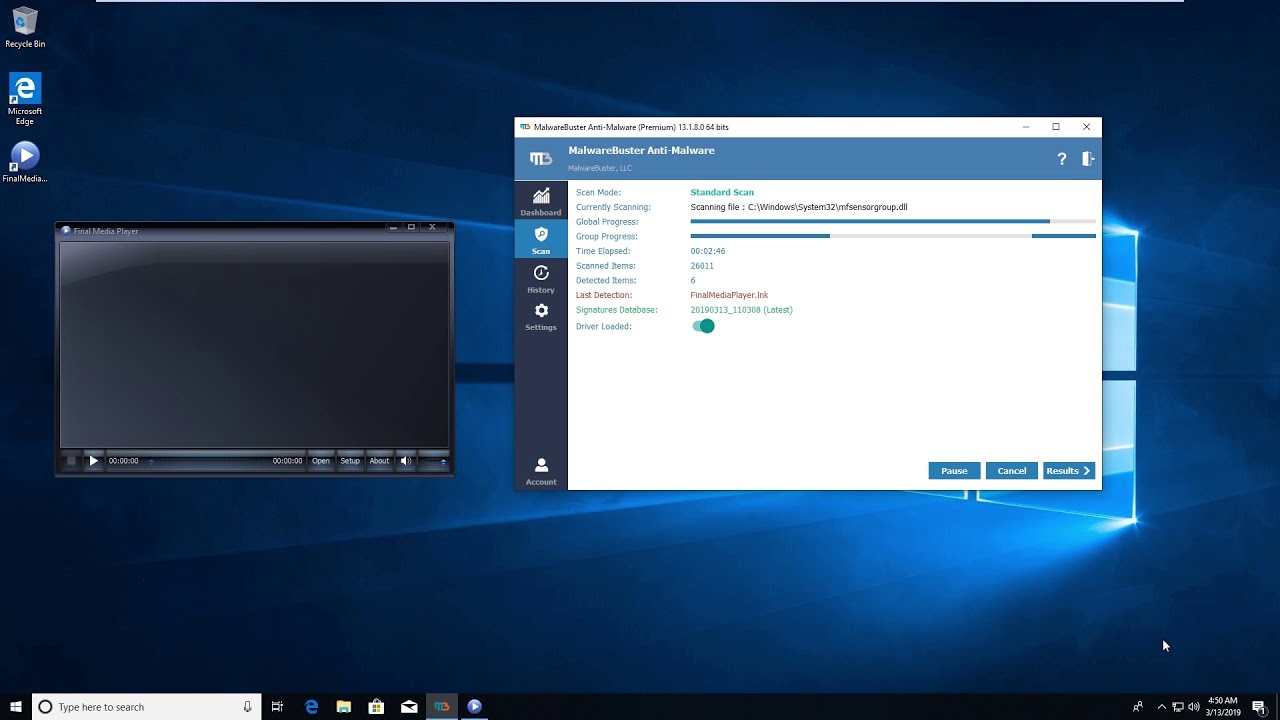Cancel the running scan
1280x720 pixels.
[1012, 471]
